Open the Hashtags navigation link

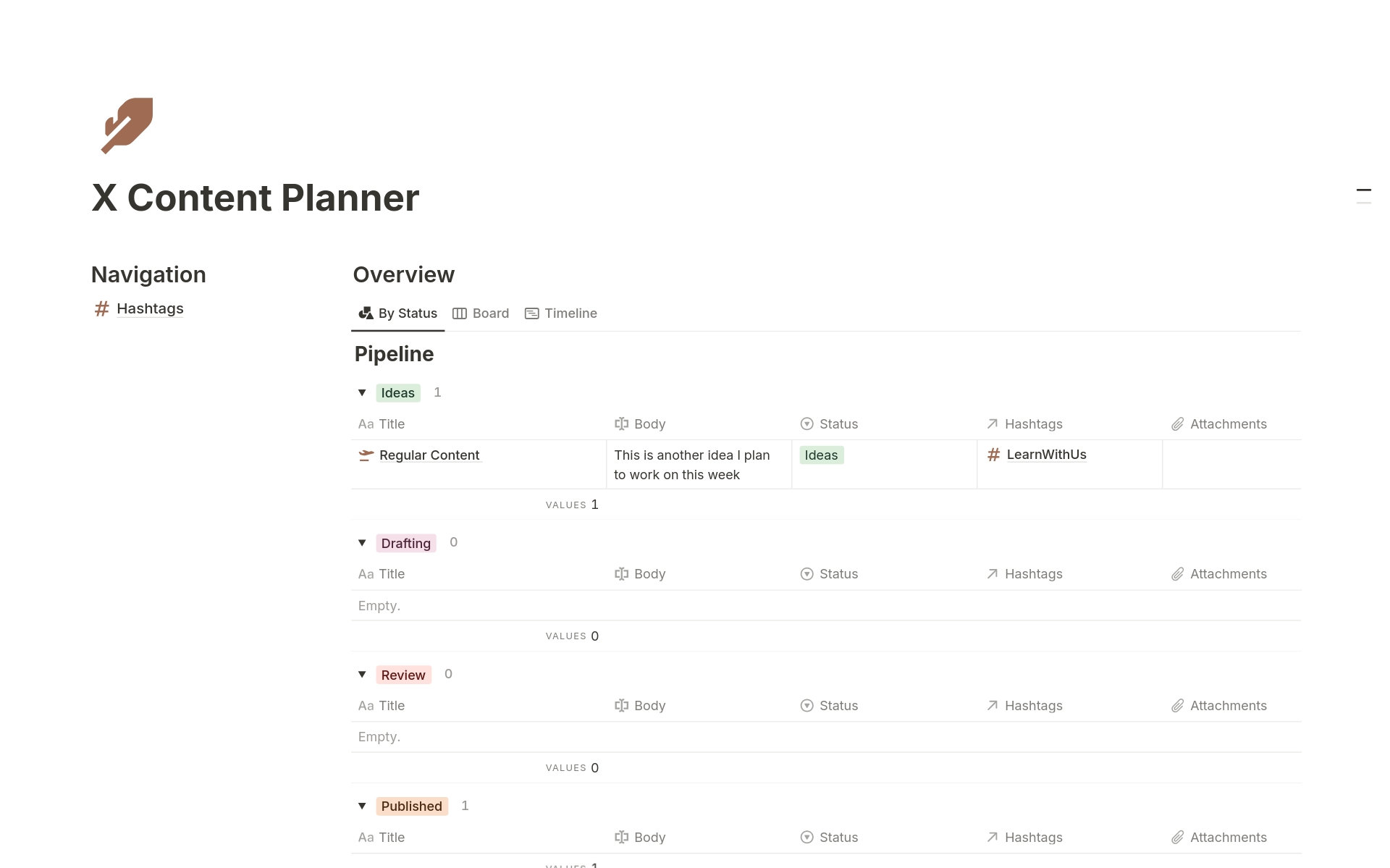150,309
